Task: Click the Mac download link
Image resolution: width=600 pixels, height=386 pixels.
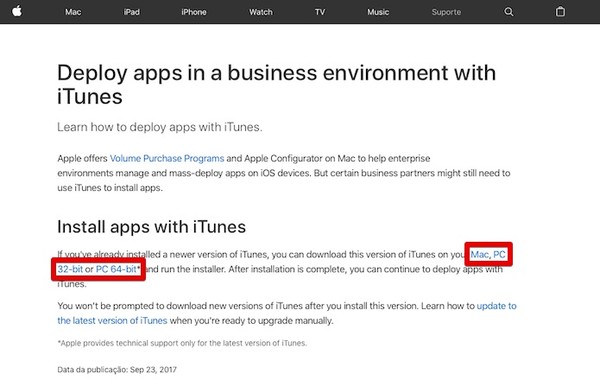Action: [x=480, y=254]
